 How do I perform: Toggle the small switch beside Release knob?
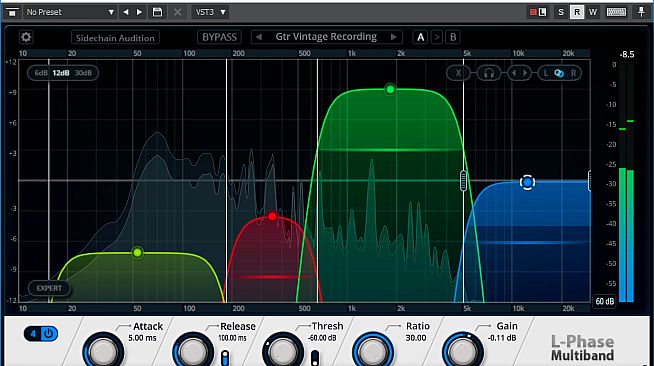click(225, 358)
